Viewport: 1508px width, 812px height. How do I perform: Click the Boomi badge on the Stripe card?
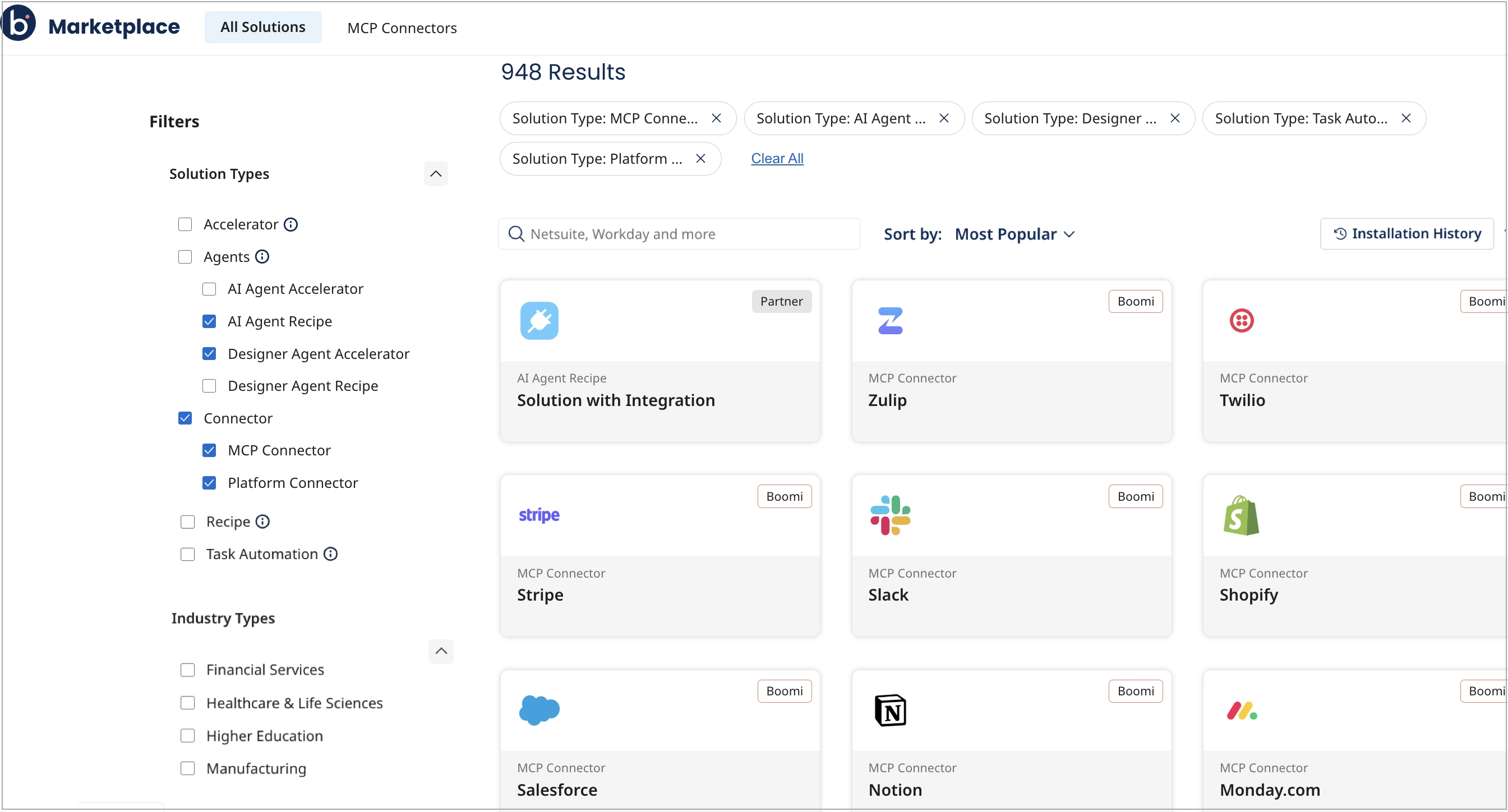pos(785,496)
